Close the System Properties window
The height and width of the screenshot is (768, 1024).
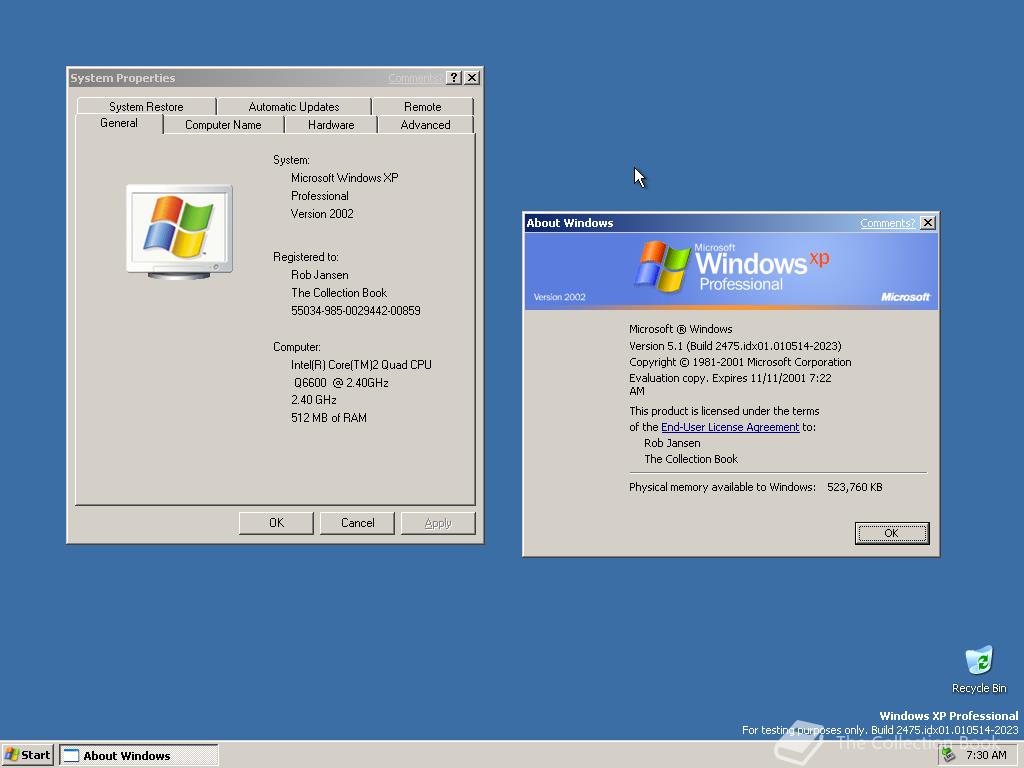(x=472, y=78)
